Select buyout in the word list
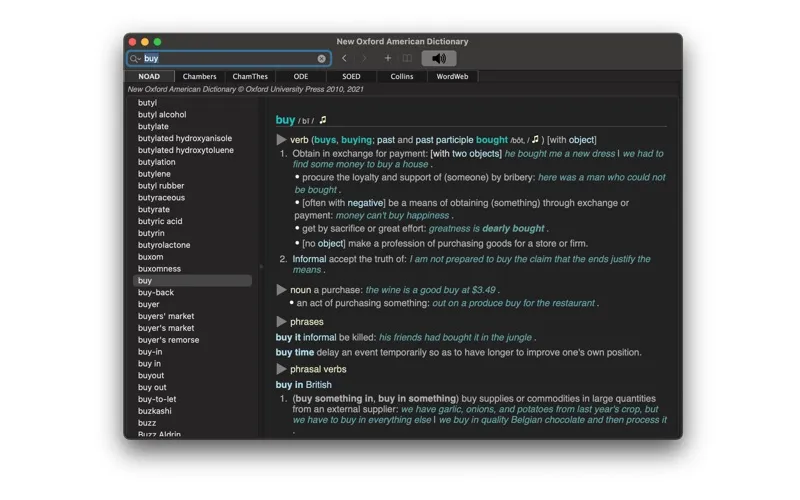 (151, 376)
